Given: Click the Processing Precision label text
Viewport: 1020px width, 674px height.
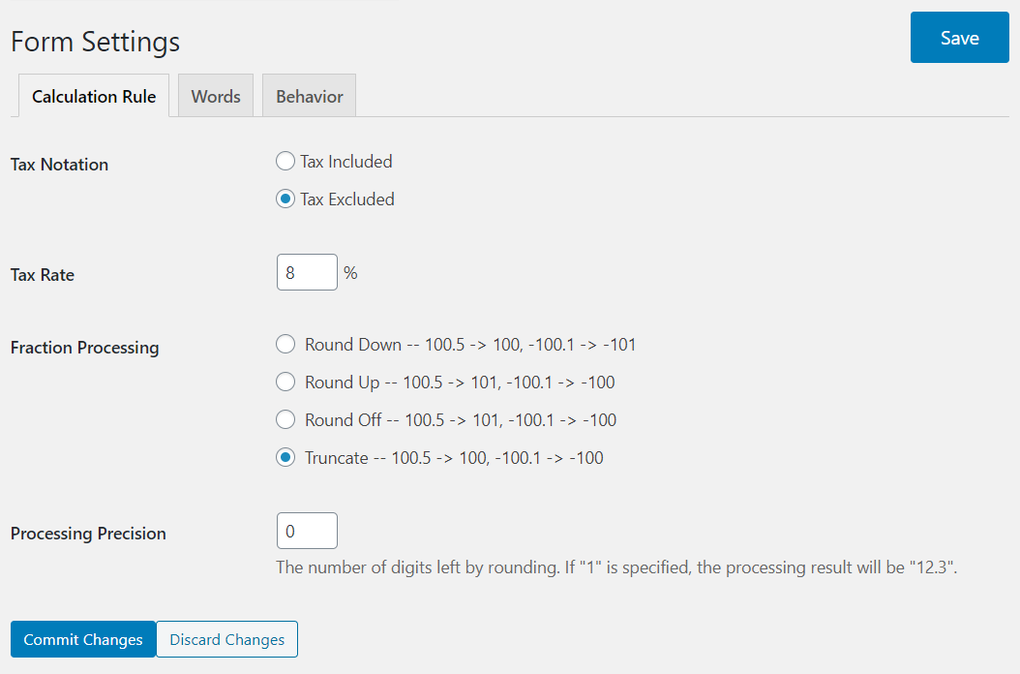Looking at the screenshot, I should point(88,534).
